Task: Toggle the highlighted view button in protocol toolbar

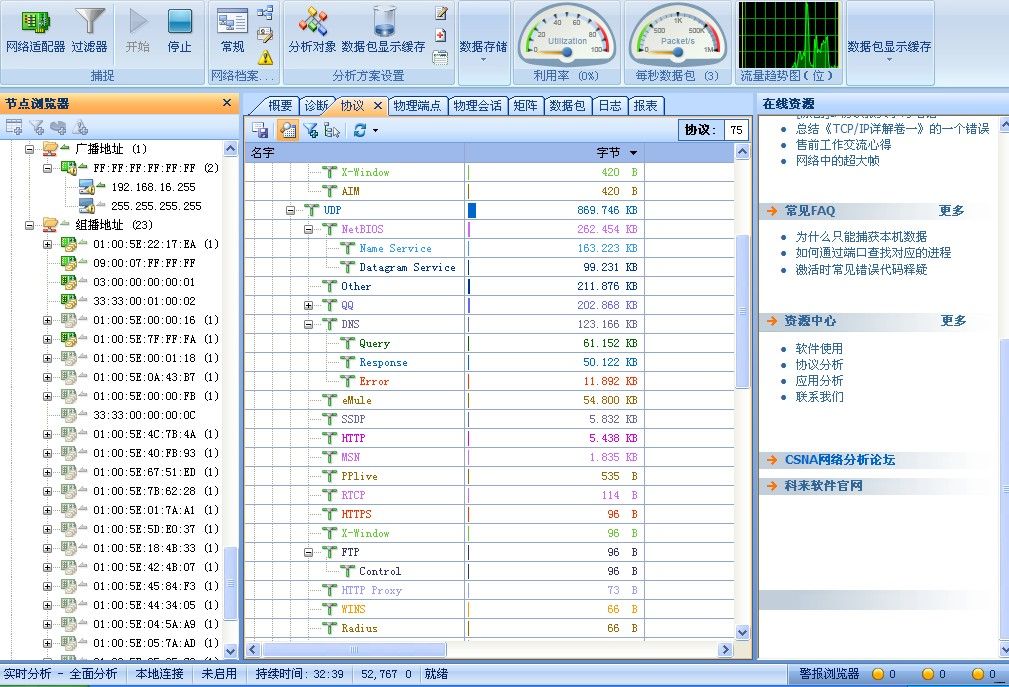Action: [x=287, y=130]
